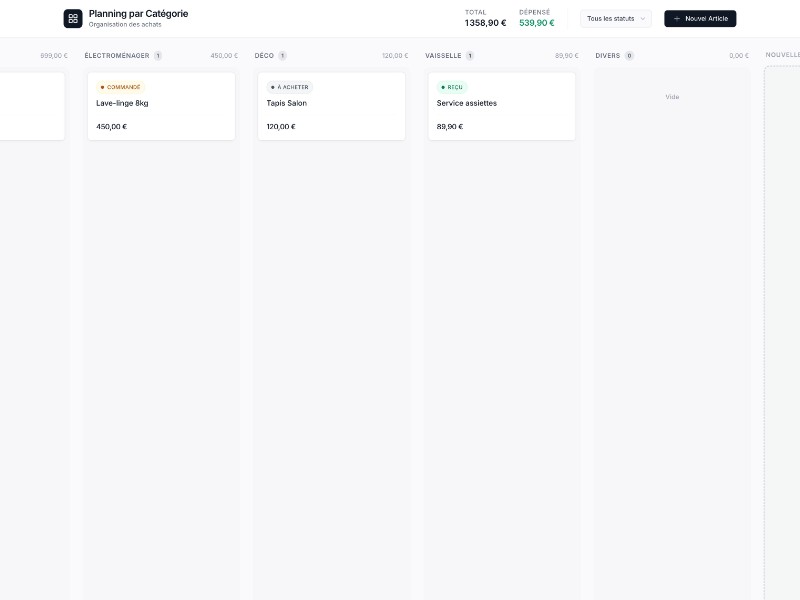Click the Électroménager count badge
This screenshot has width=800, height=600.
point(158,56)
